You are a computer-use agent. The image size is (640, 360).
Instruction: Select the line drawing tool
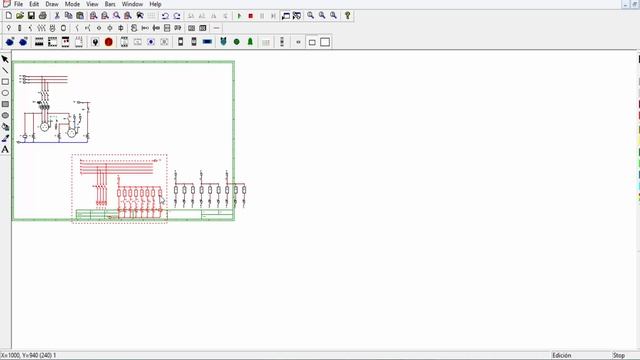click(5, 71)
